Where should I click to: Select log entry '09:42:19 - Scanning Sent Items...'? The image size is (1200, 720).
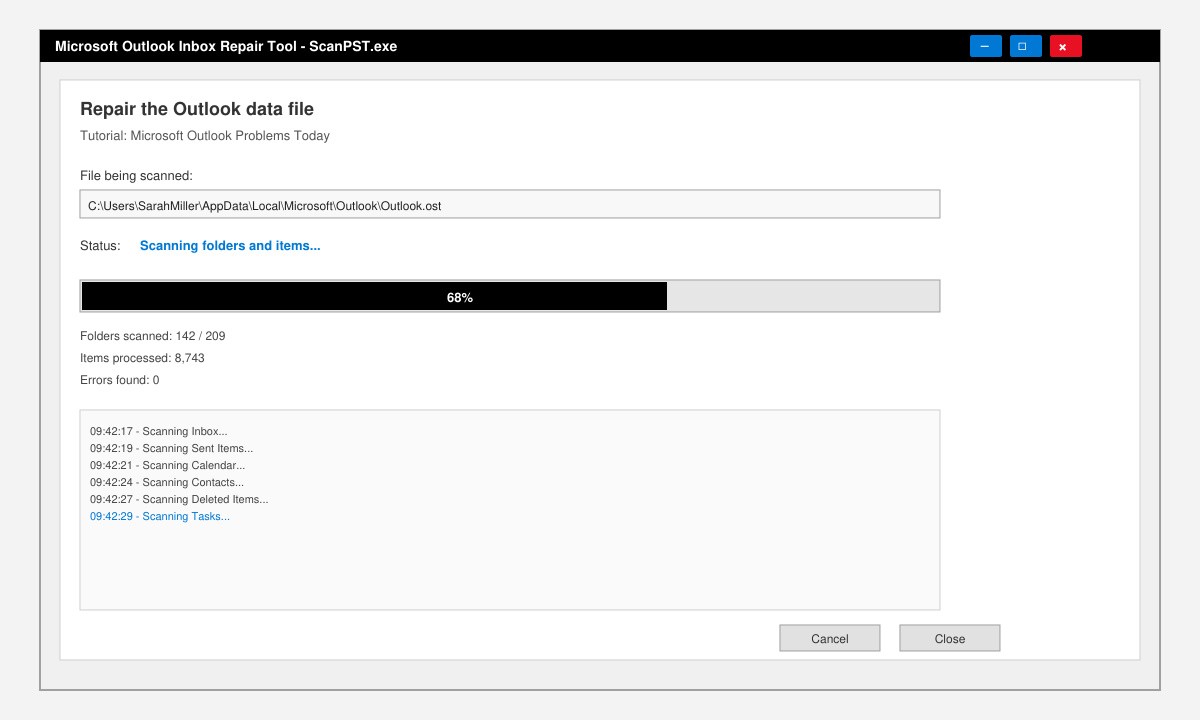coord(171,449)
